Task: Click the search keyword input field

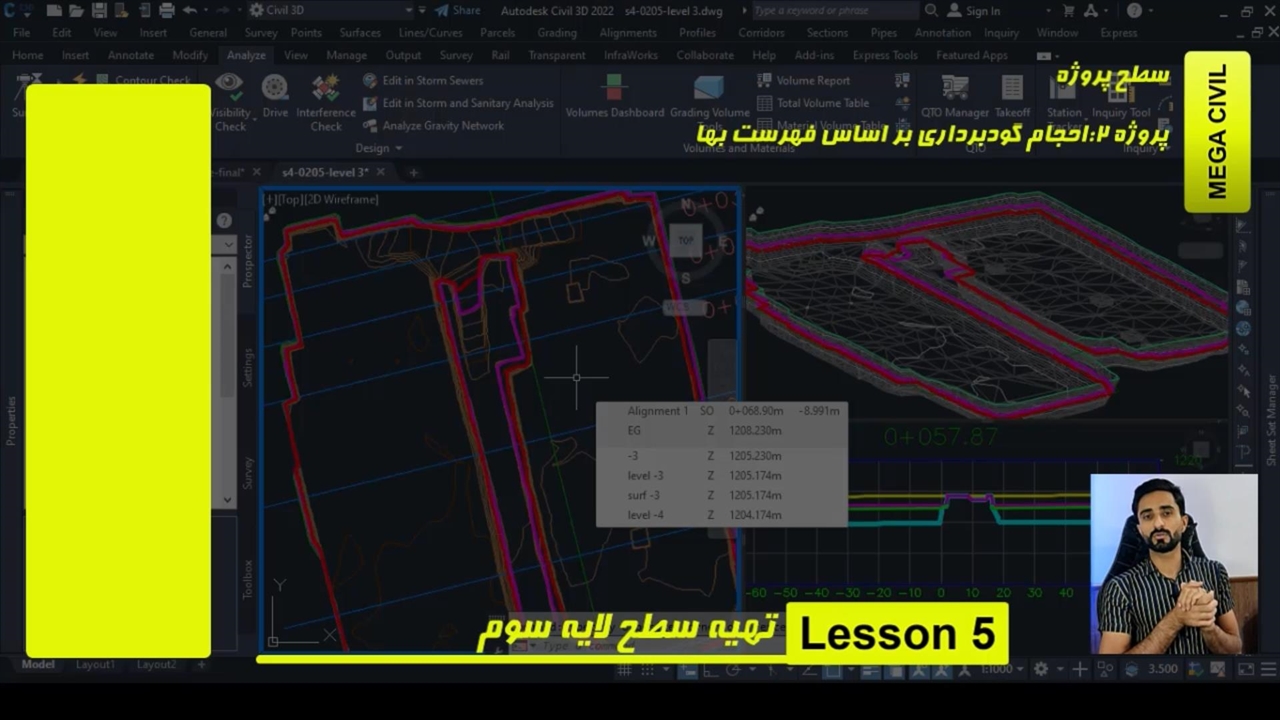Action: point(833,10)
